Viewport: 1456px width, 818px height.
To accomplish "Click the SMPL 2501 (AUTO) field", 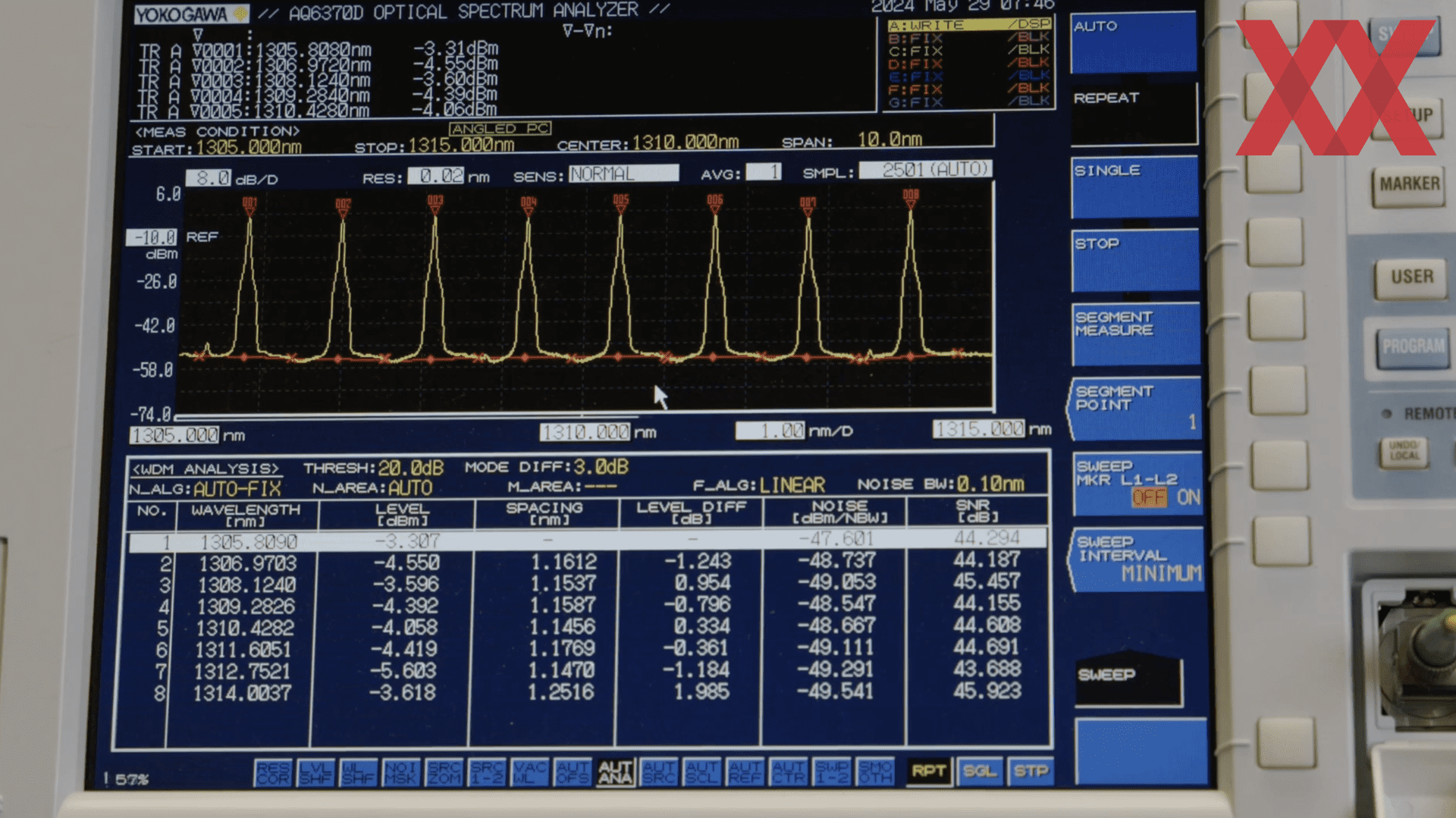I will [926, 170].
